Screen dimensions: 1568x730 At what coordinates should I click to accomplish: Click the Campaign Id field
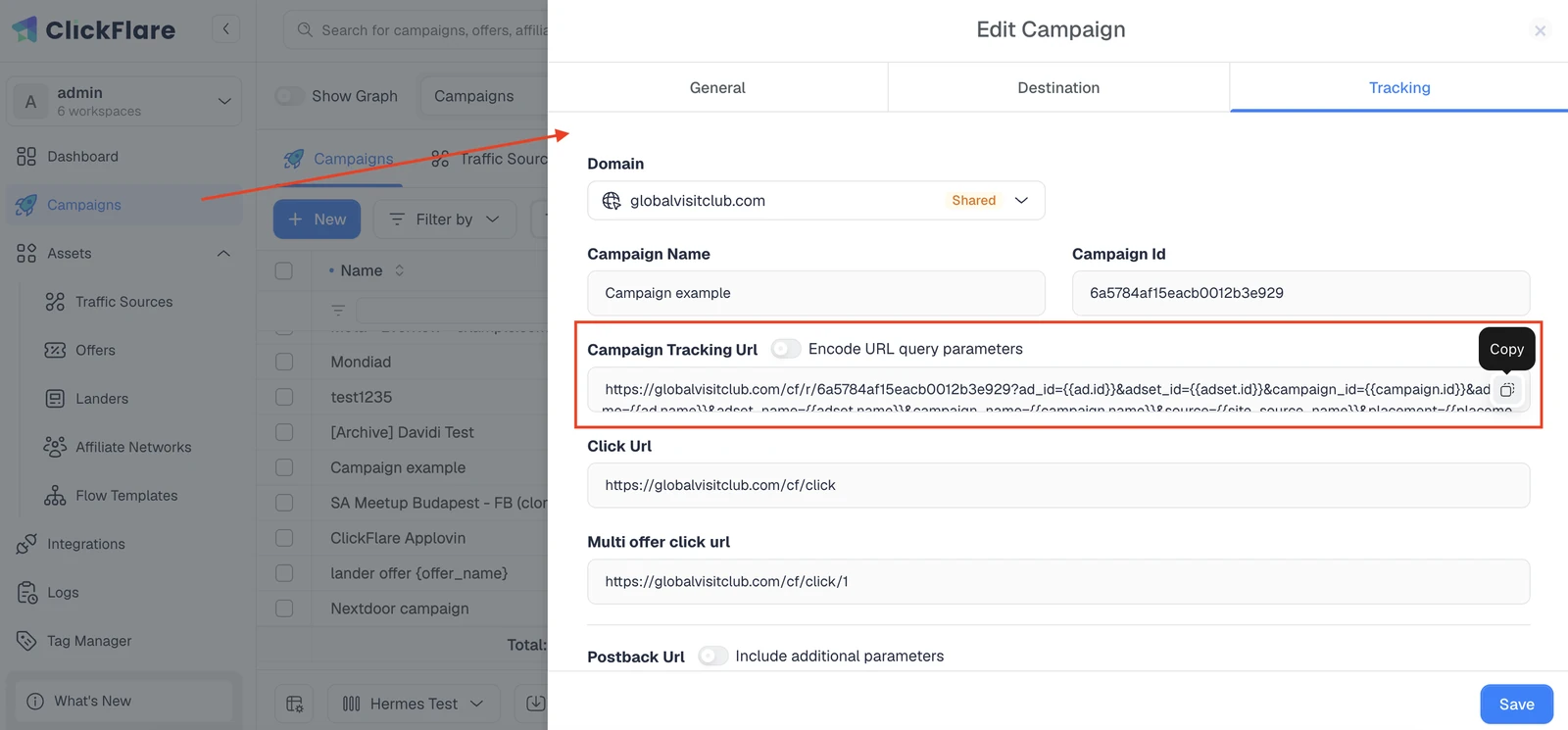click(x=1300, y=293)
